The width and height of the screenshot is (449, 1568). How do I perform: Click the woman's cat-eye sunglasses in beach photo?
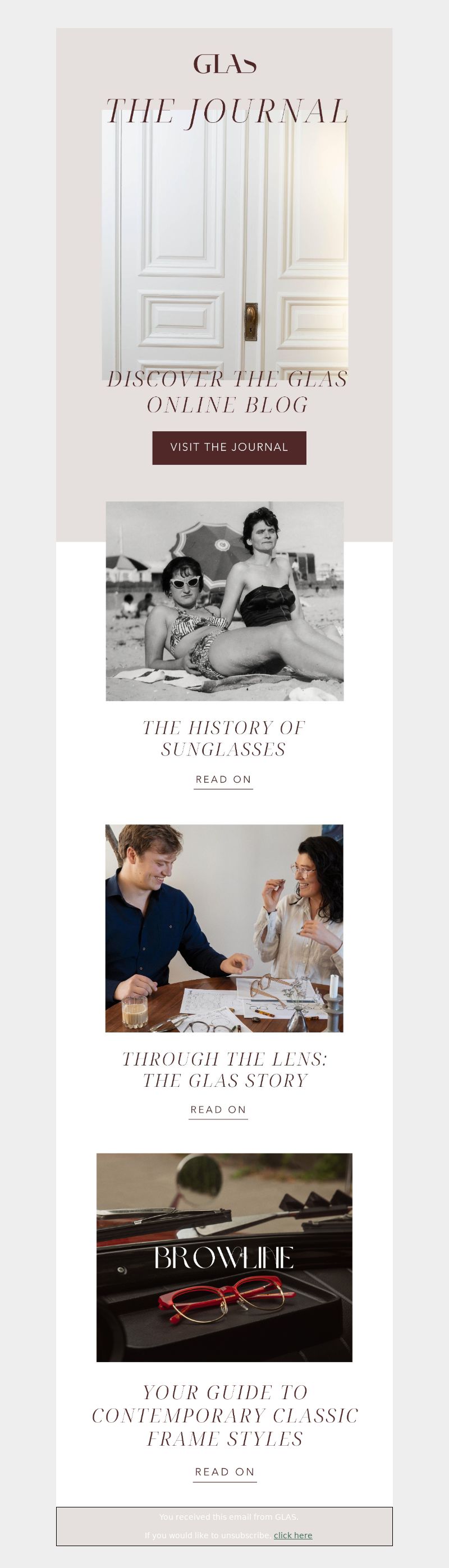(x=185, y=583)
